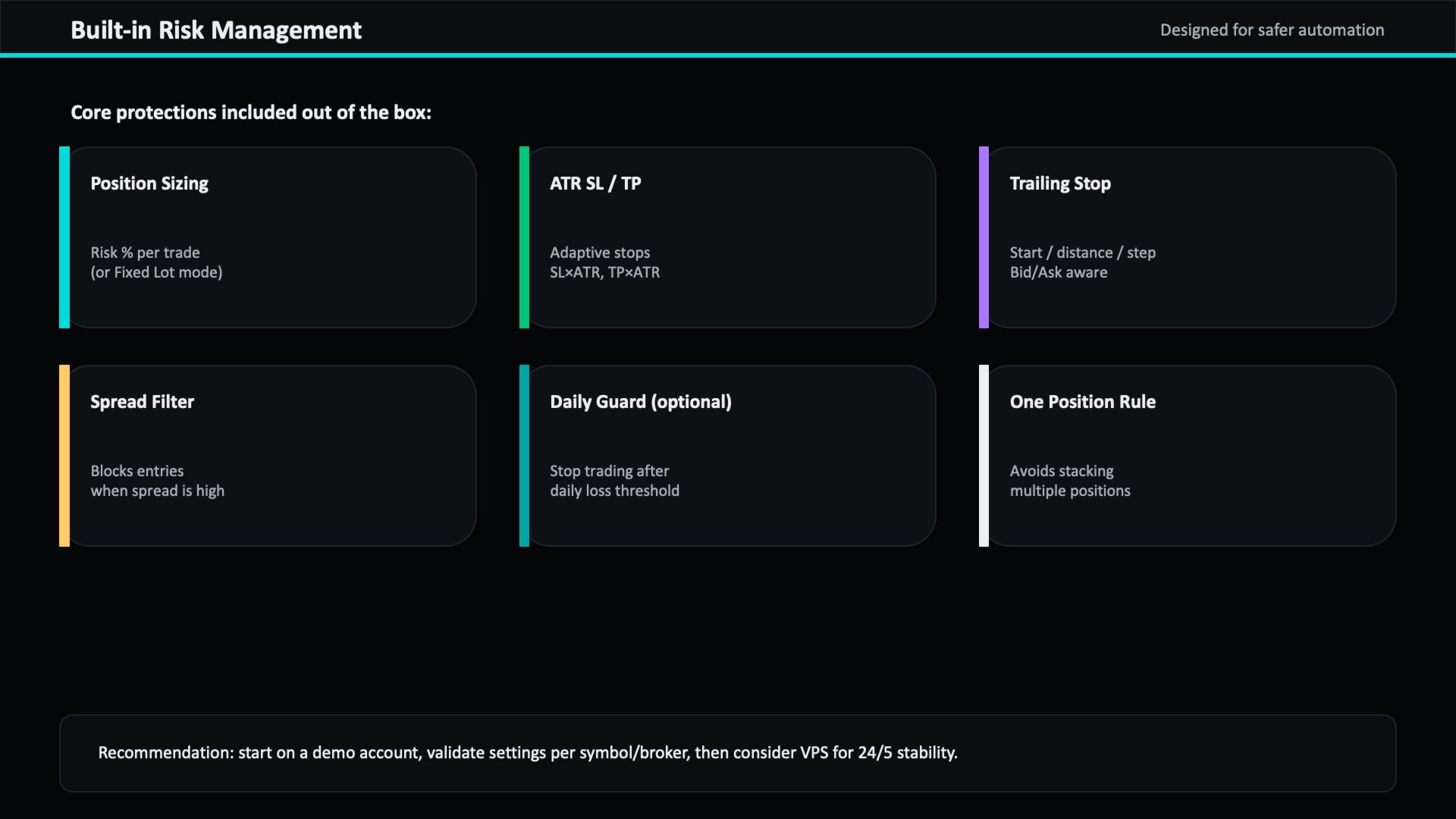Click the Position Sizing card title

click(x=149, y=184)
